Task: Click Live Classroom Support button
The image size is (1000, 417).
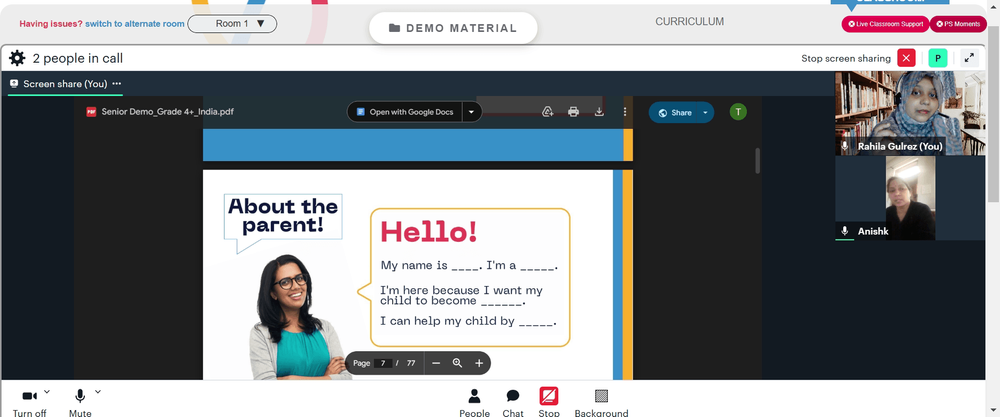Action: (886, 24)
